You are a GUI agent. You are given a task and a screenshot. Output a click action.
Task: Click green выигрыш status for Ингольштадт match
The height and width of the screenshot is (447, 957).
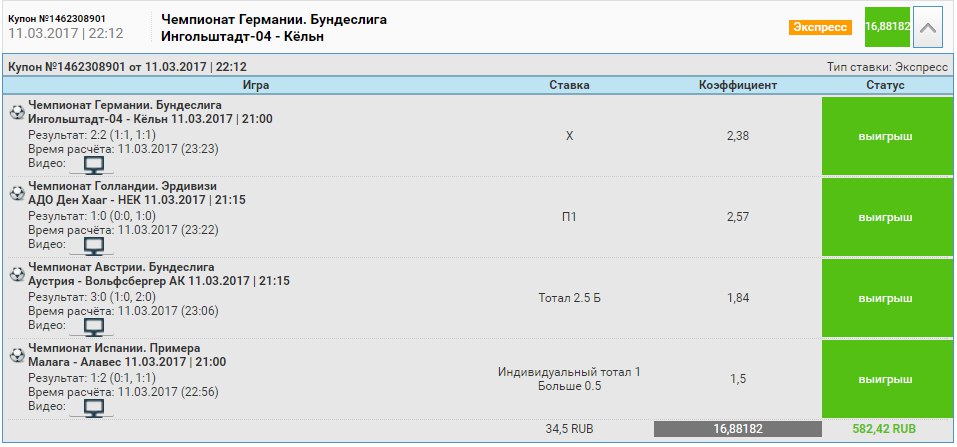pos(885,136)
